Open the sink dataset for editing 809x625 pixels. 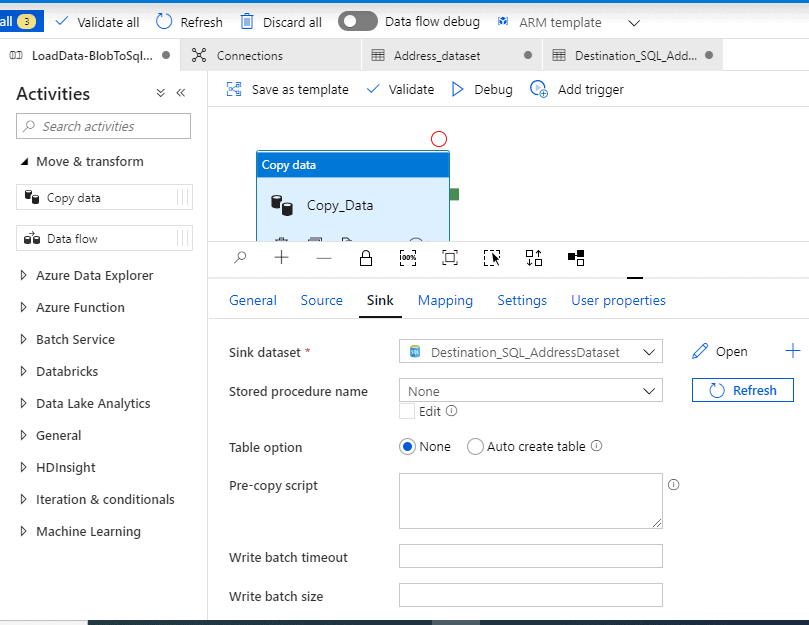(x=720, y=352)
